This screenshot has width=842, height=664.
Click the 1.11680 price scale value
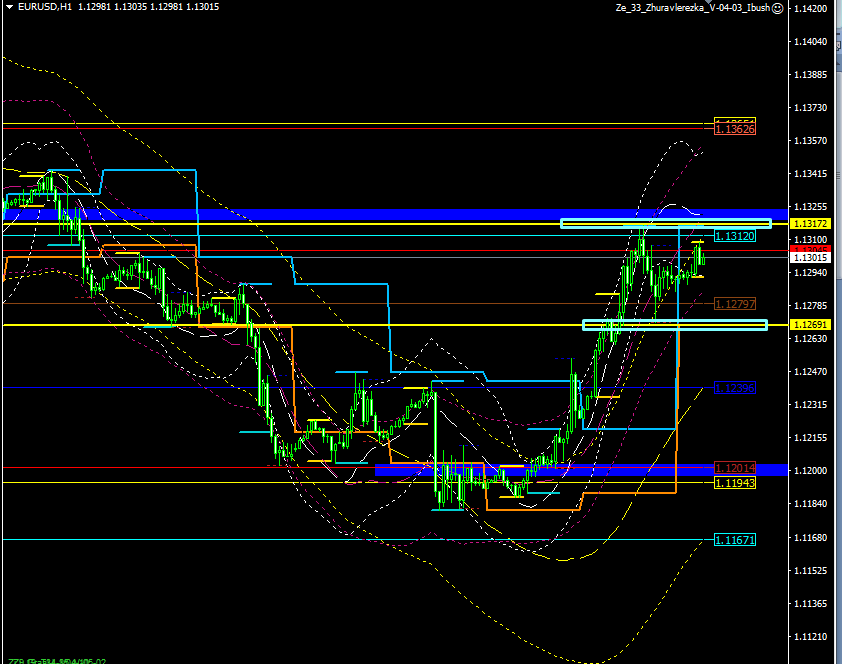810,537
